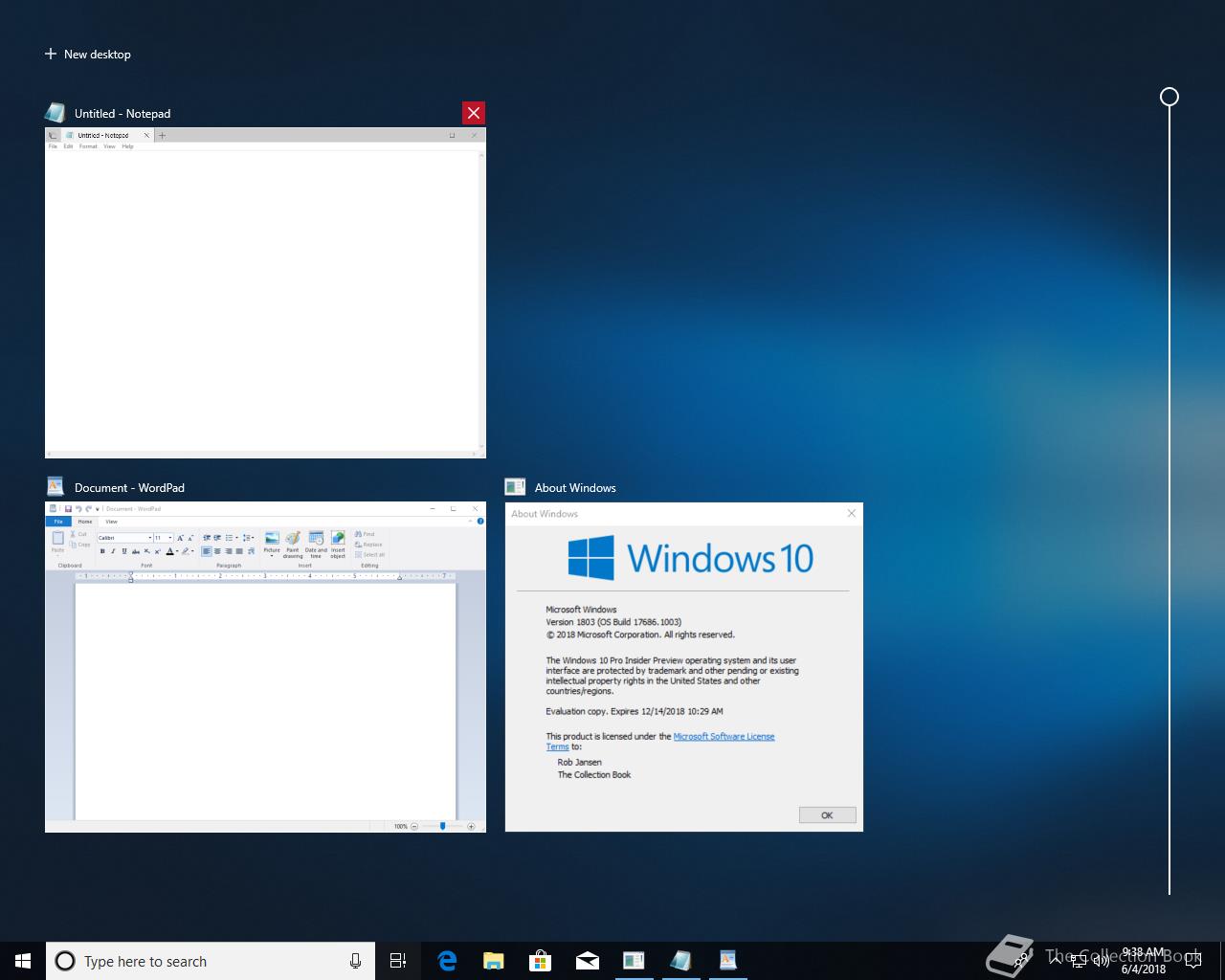Click the Notepad icon in the taskbar

pos(680,961)
